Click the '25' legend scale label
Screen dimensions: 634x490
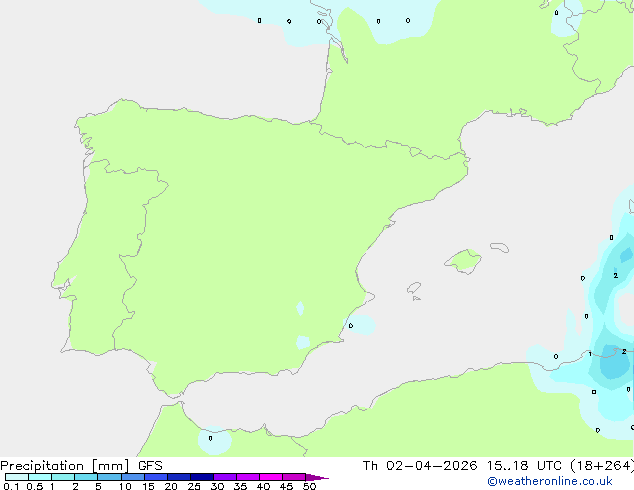pos(194,486)
